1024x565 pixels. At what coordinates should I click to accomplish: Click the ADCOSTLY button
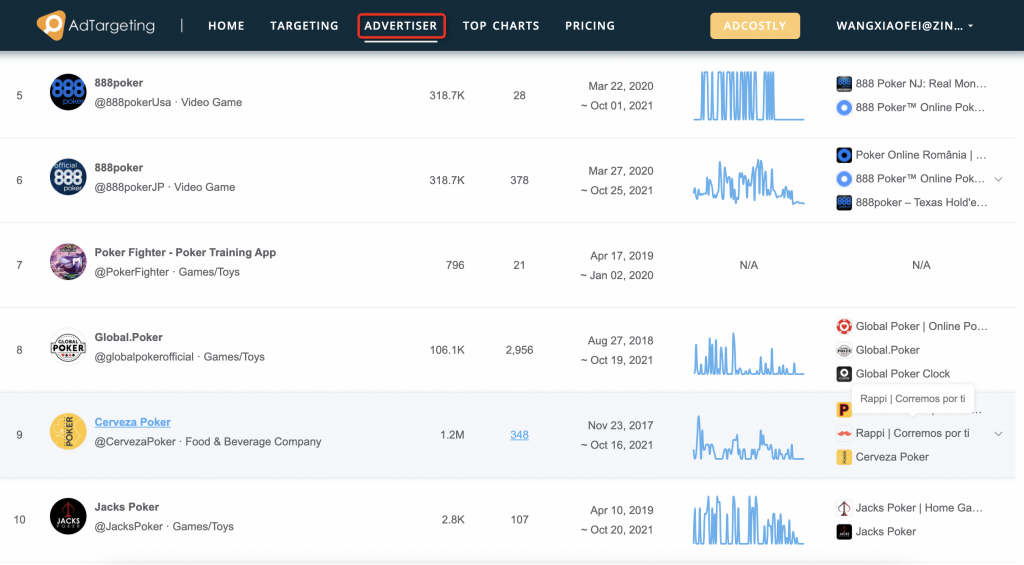point(755,25)
